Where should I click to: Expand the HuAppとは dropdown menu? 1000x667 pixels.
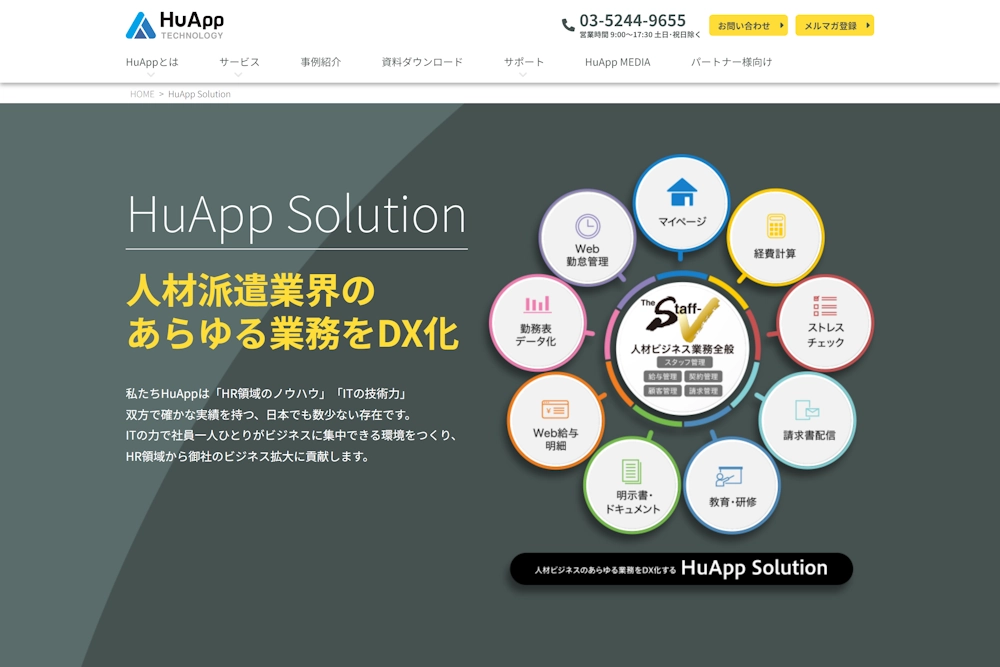[x=150, y=61]
